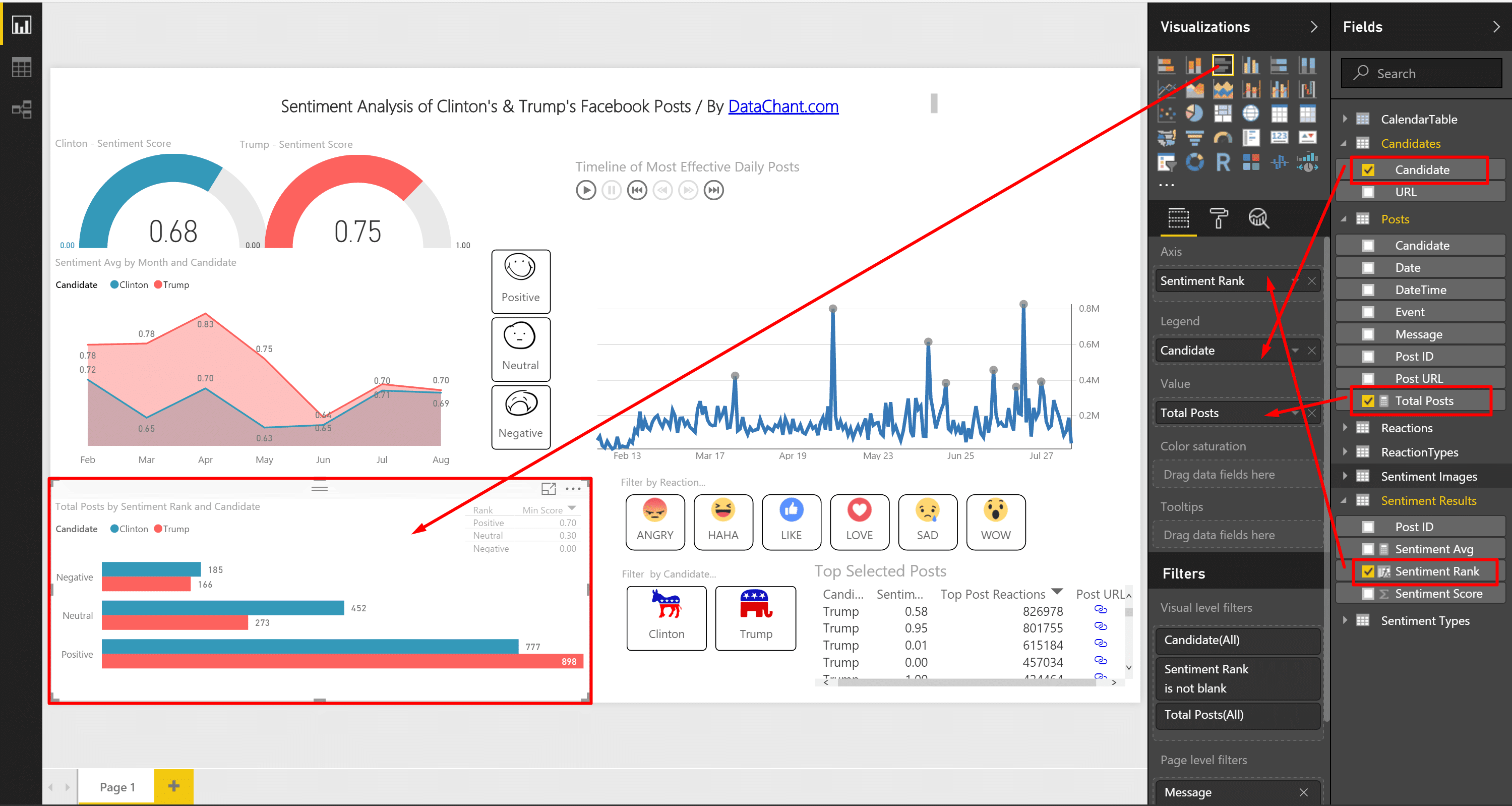Tick the URL field under Candidates

[1368, 192]
